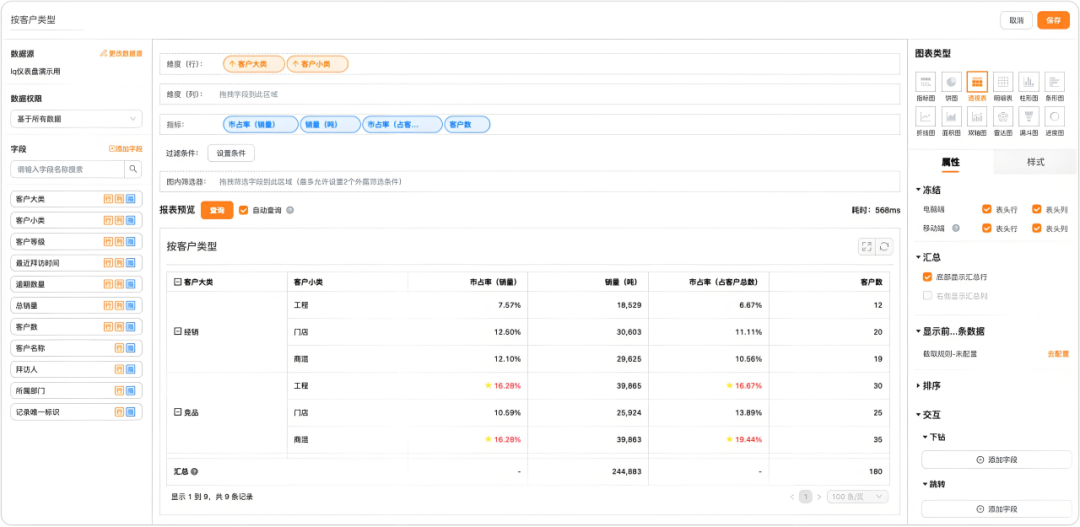
Task: Select the 雷达图 radar chart icon
Action: 1003,116
